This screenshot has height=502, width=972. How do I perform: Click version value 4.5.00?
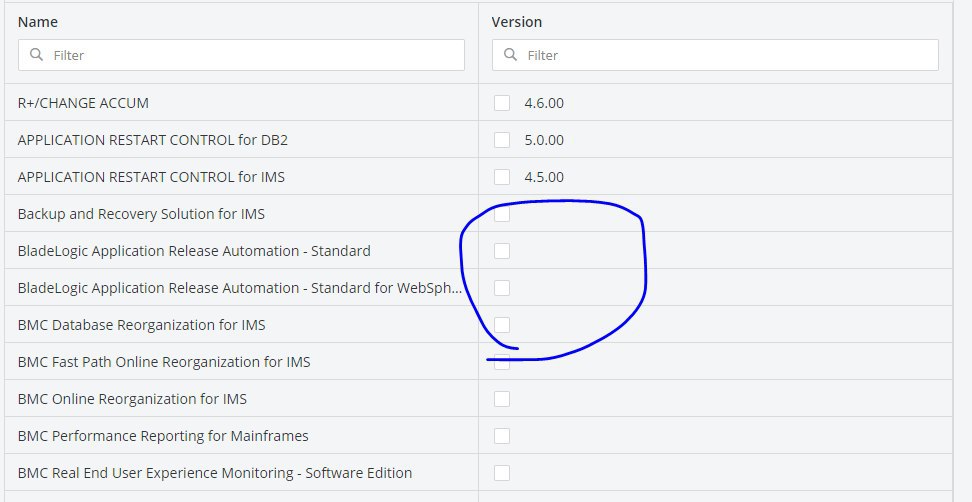pos(544,177)
